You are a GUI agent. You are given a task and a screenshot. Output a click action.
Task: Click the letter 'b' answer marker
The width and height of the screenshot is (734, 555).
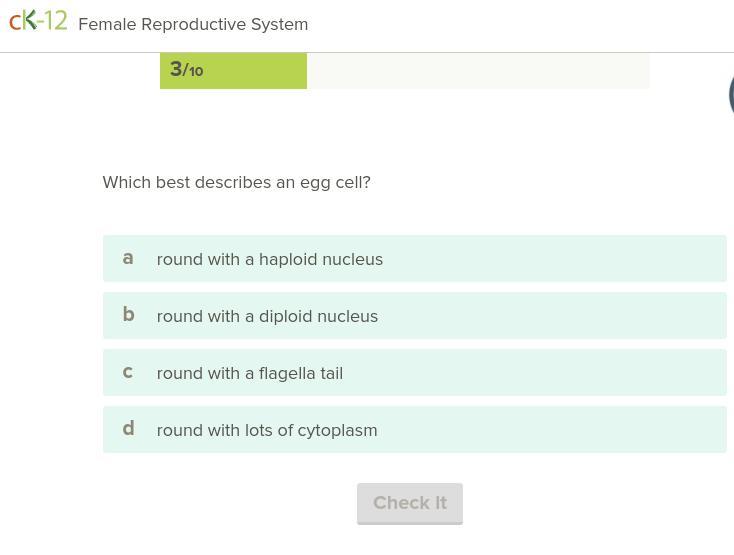click(x=128, y=314)
